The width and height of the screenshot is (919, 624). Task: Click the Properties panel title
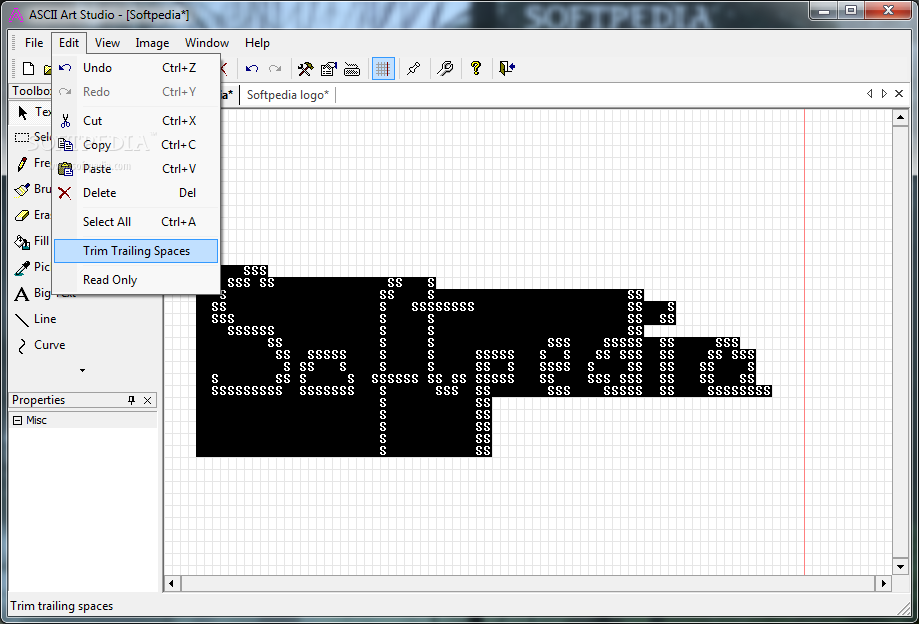39,400
